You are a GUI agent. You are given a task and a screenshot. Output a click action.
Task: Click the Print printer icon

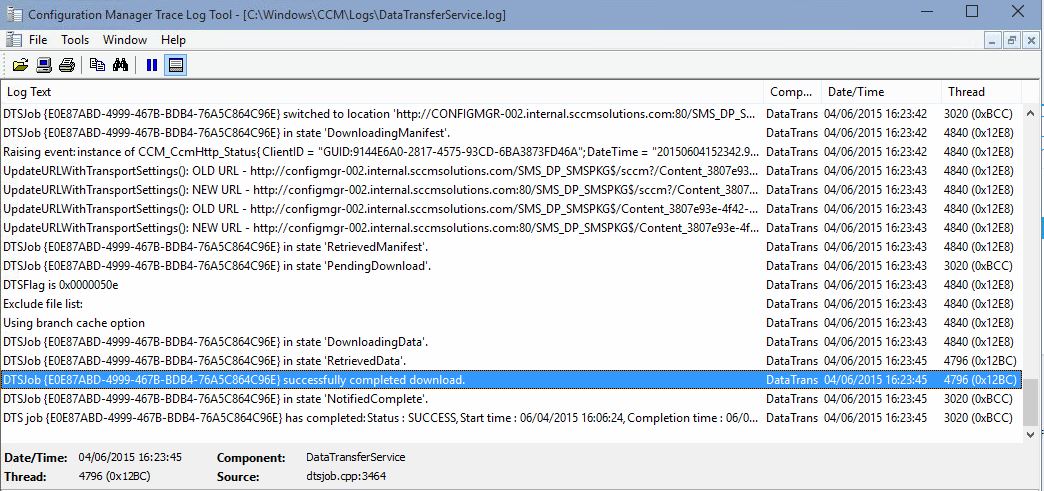(67, 66)
